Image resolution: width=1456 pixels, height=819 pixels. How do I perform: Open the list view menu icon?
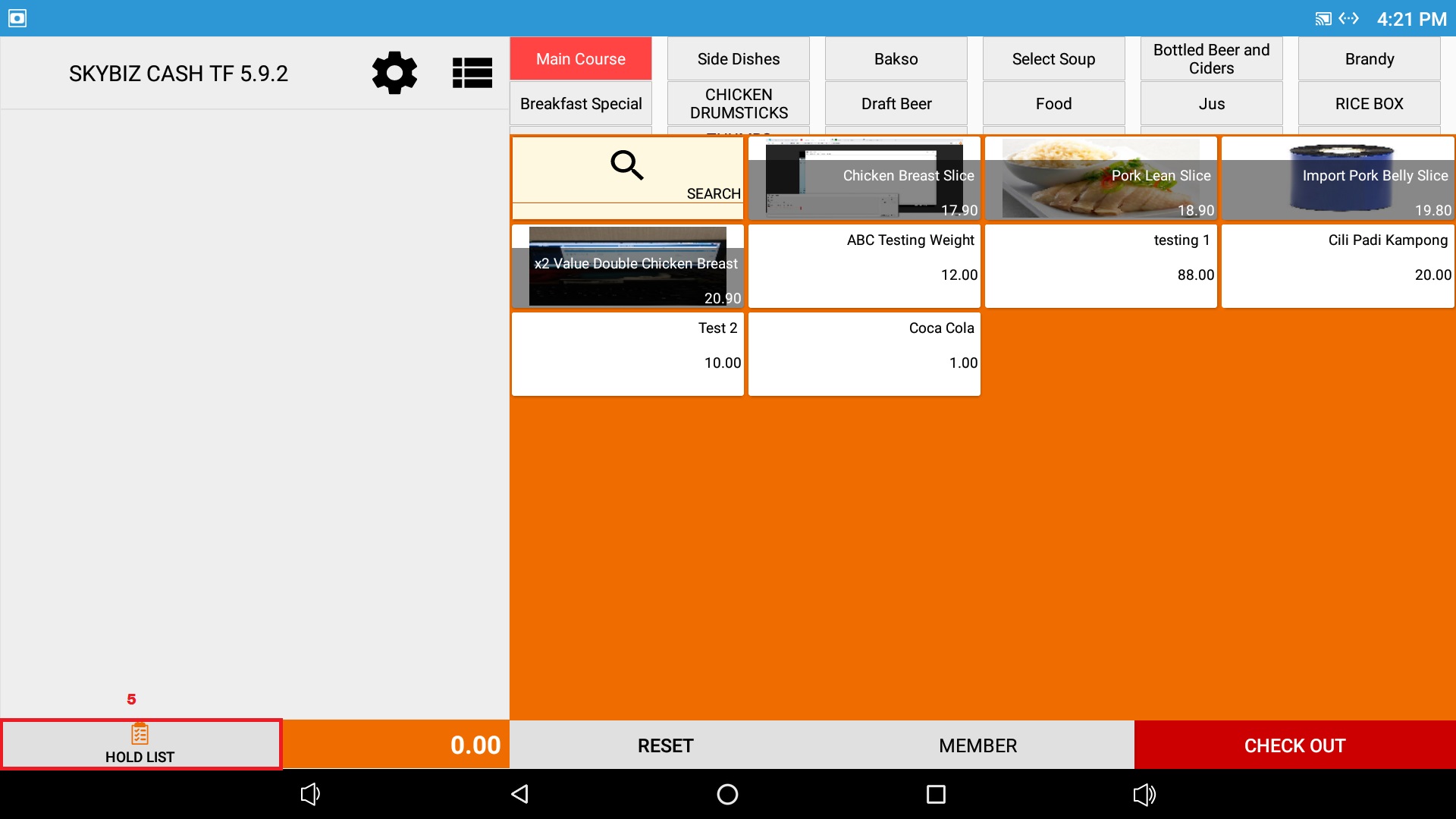(472, 73)
